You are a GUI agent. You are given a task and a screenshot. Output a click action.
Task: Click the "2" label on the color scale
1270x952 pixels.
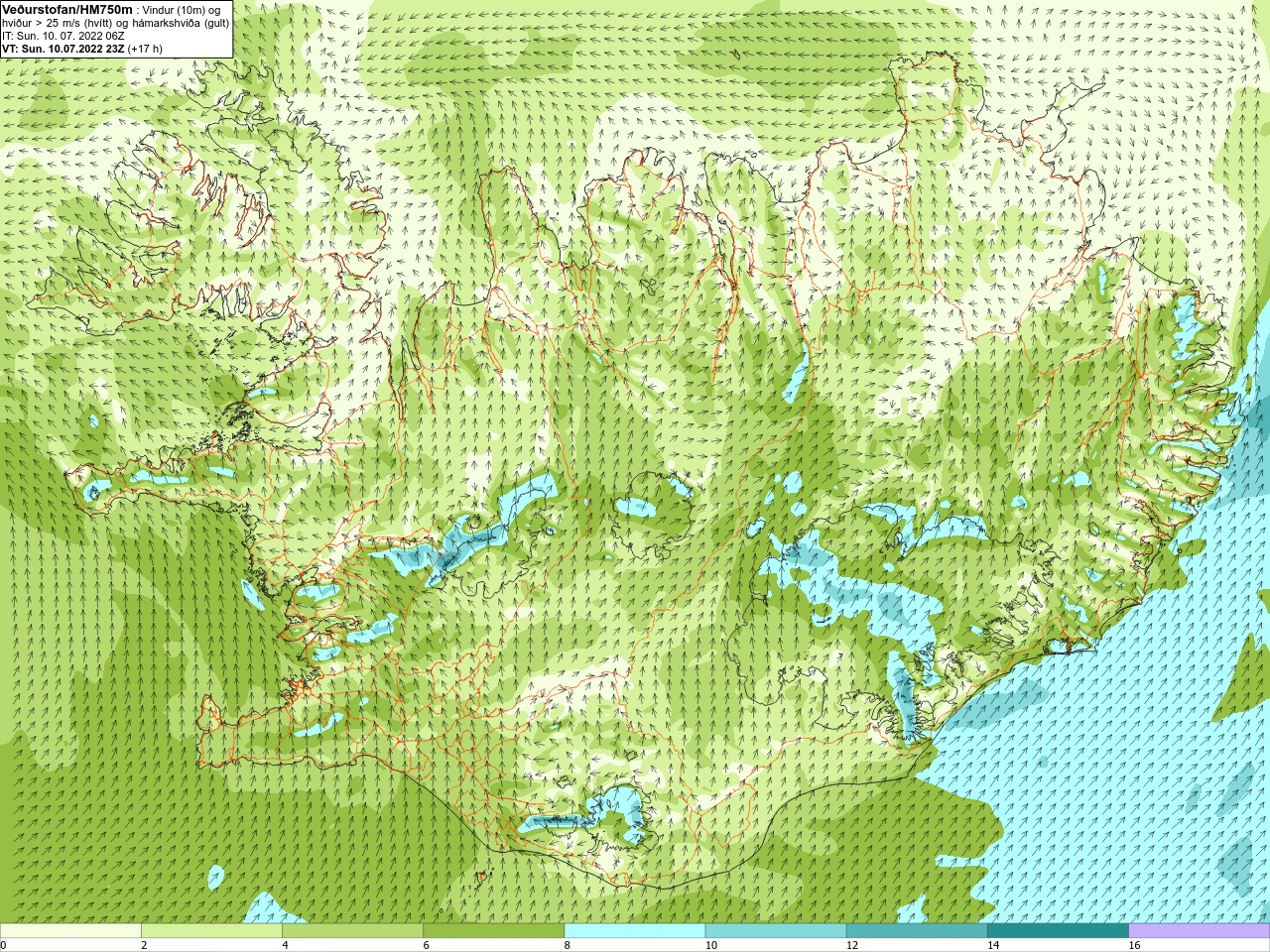click(x=144, y=945)
